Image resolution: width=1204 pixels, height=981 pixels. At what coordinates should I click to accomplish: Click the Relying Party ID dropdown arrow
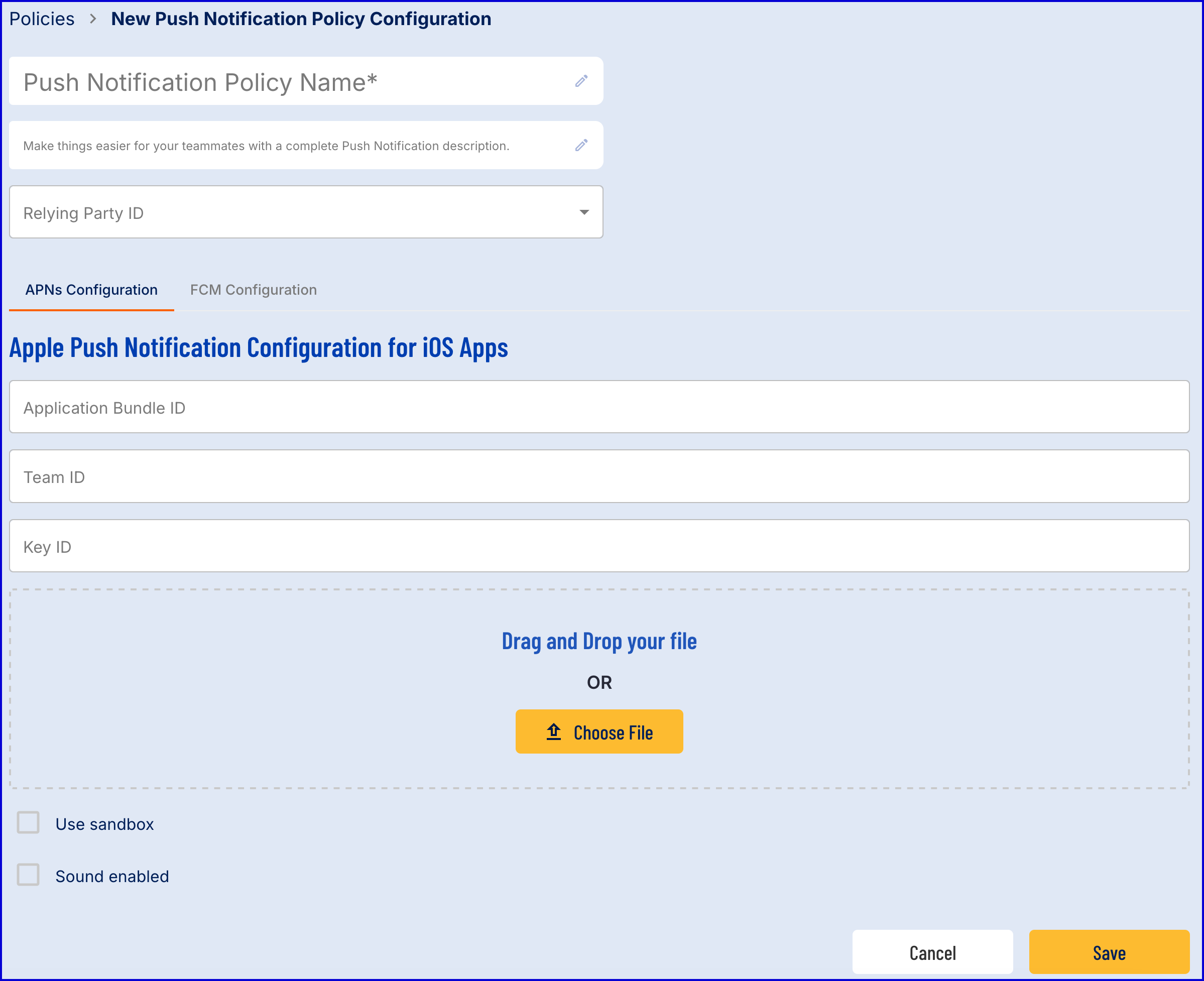pyautogui.click(x=583, y=212)
